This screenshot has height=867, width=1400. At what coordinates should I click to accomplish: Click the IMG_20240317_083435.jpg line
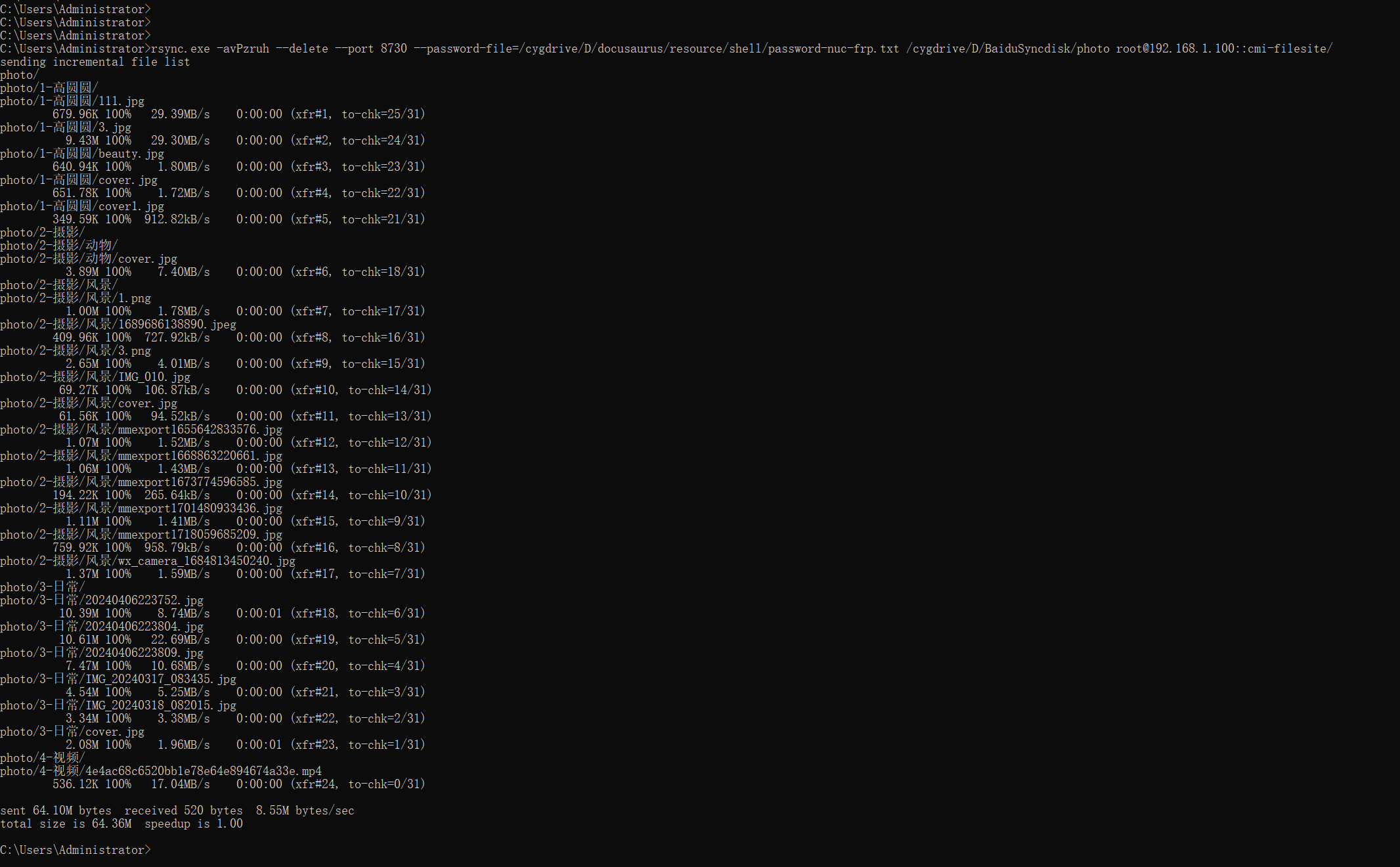[118, 679]
